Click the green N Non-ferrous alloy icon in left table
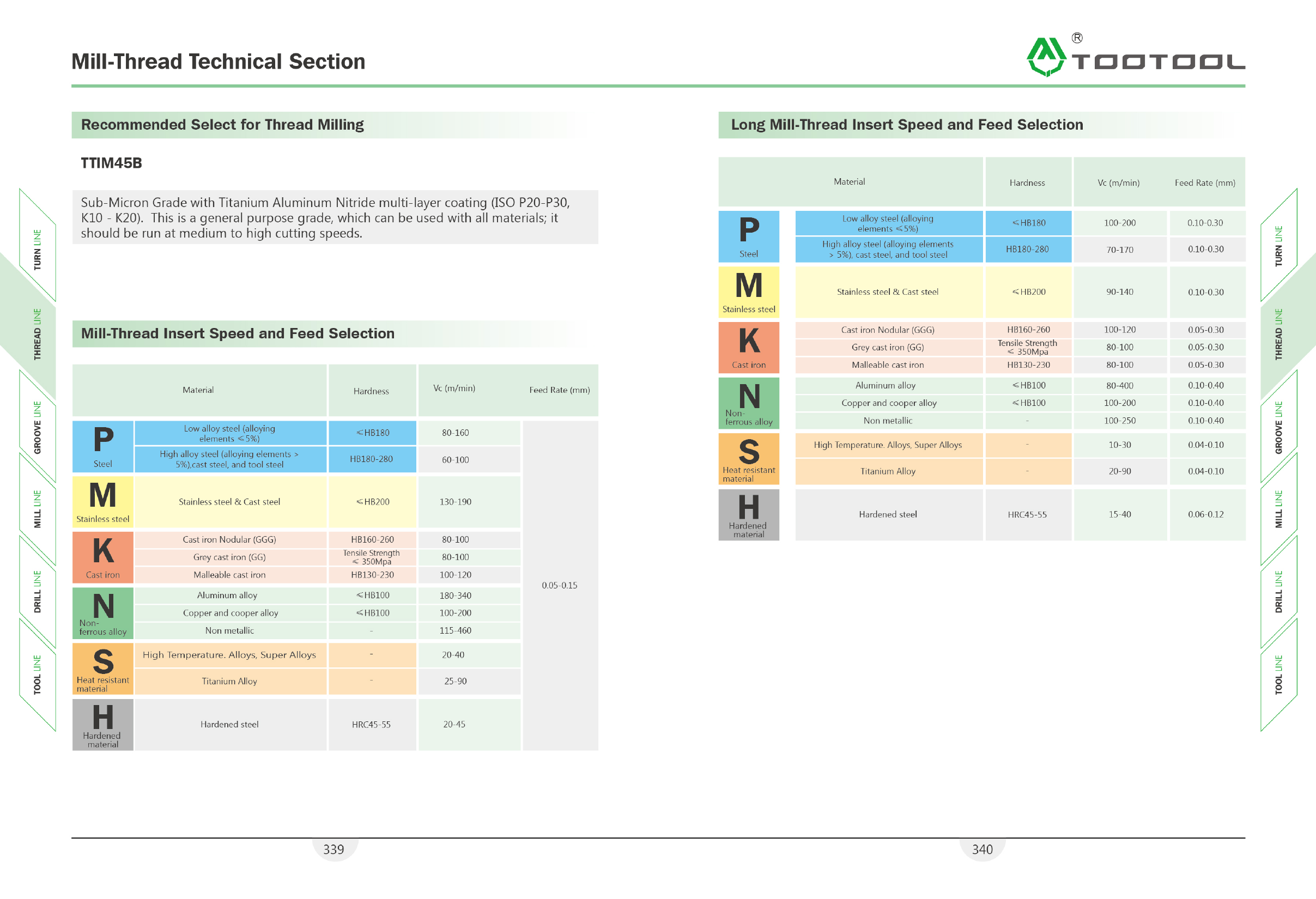The width and height of the screenshot is (1316, 899). click(103, 613)
